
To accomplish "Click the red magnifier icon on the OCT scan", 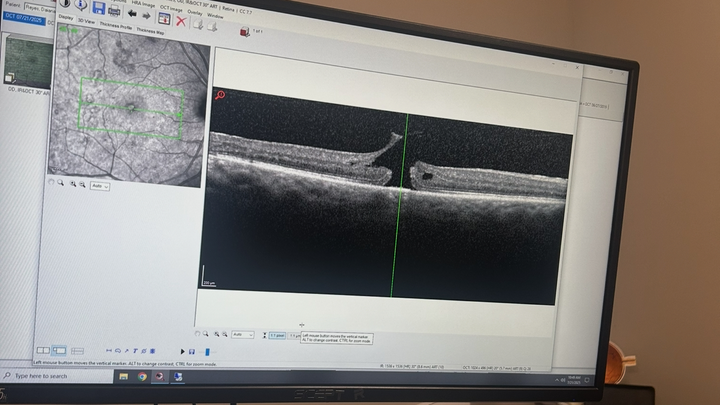I will 219,96.
